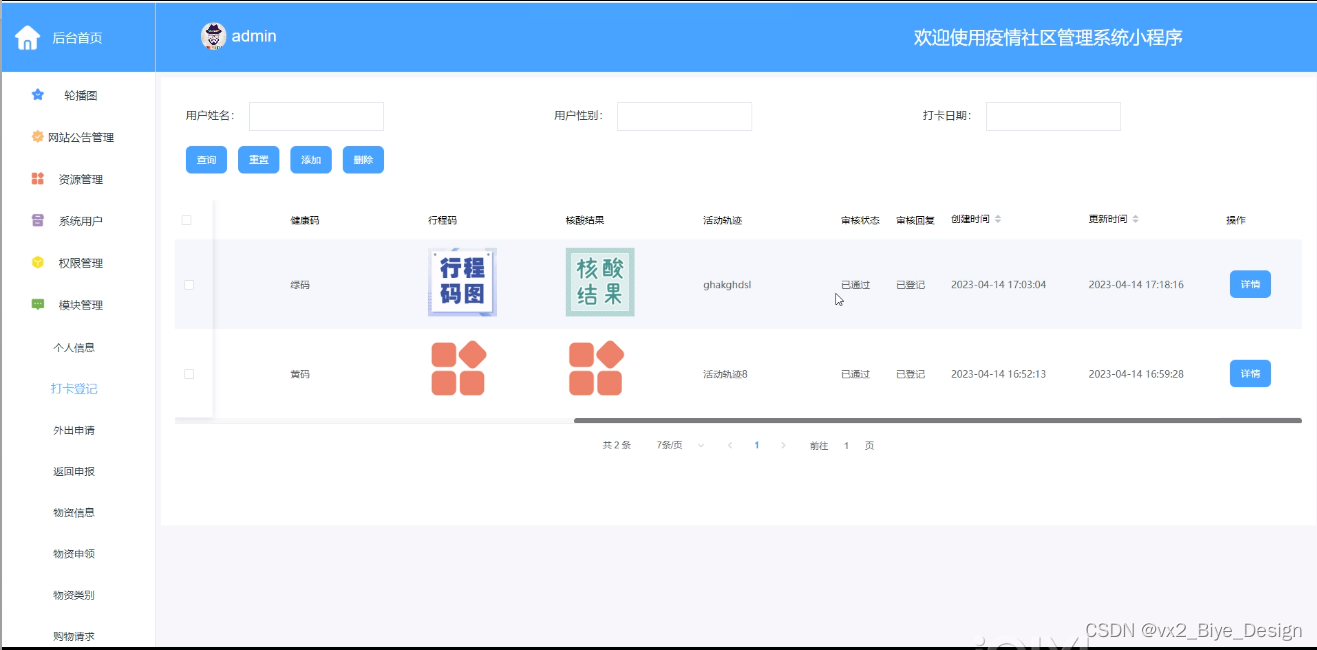Click the admin username text

254,36
